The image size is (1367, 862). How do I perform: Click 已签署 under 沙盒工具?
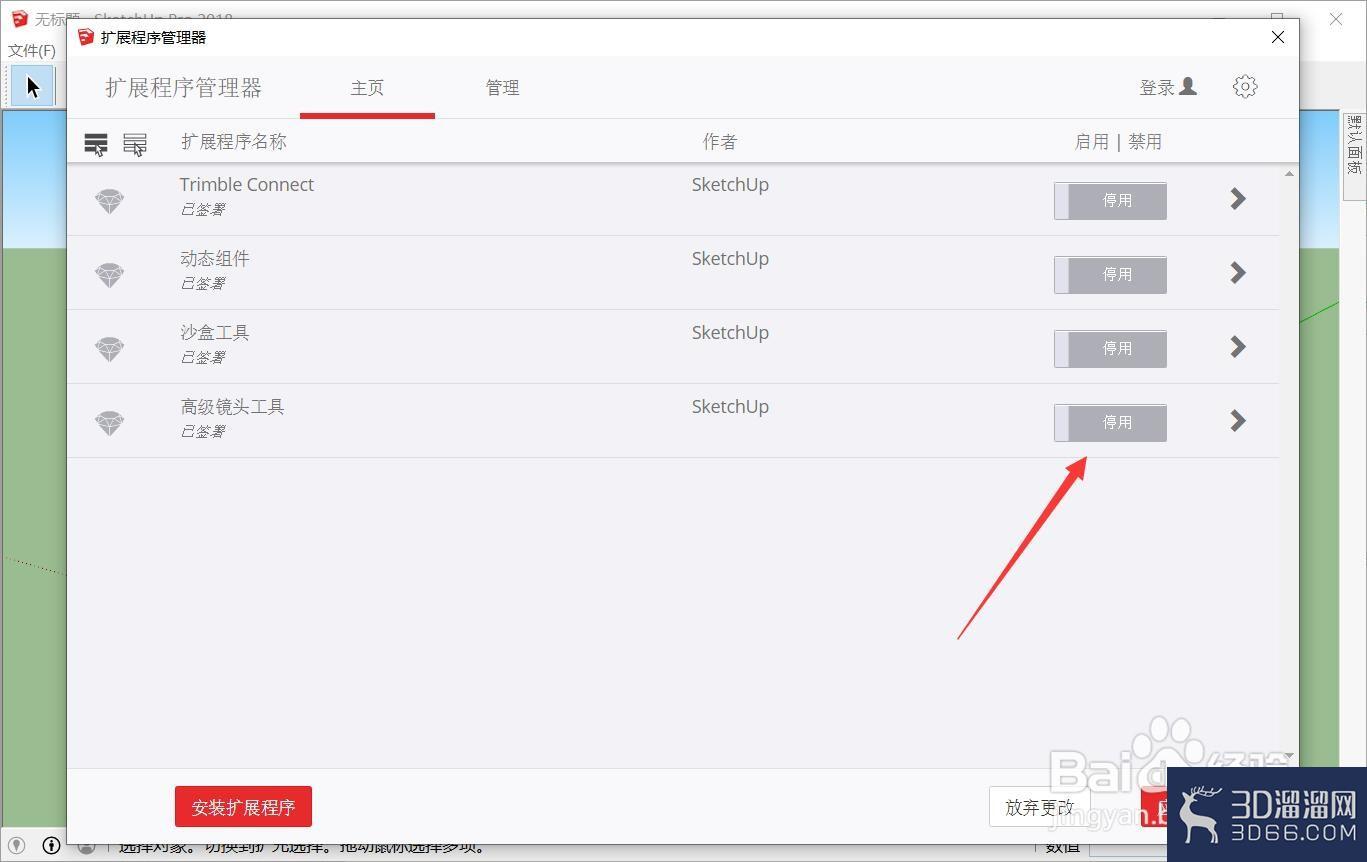pyautogui.click(x=203, y=357)
